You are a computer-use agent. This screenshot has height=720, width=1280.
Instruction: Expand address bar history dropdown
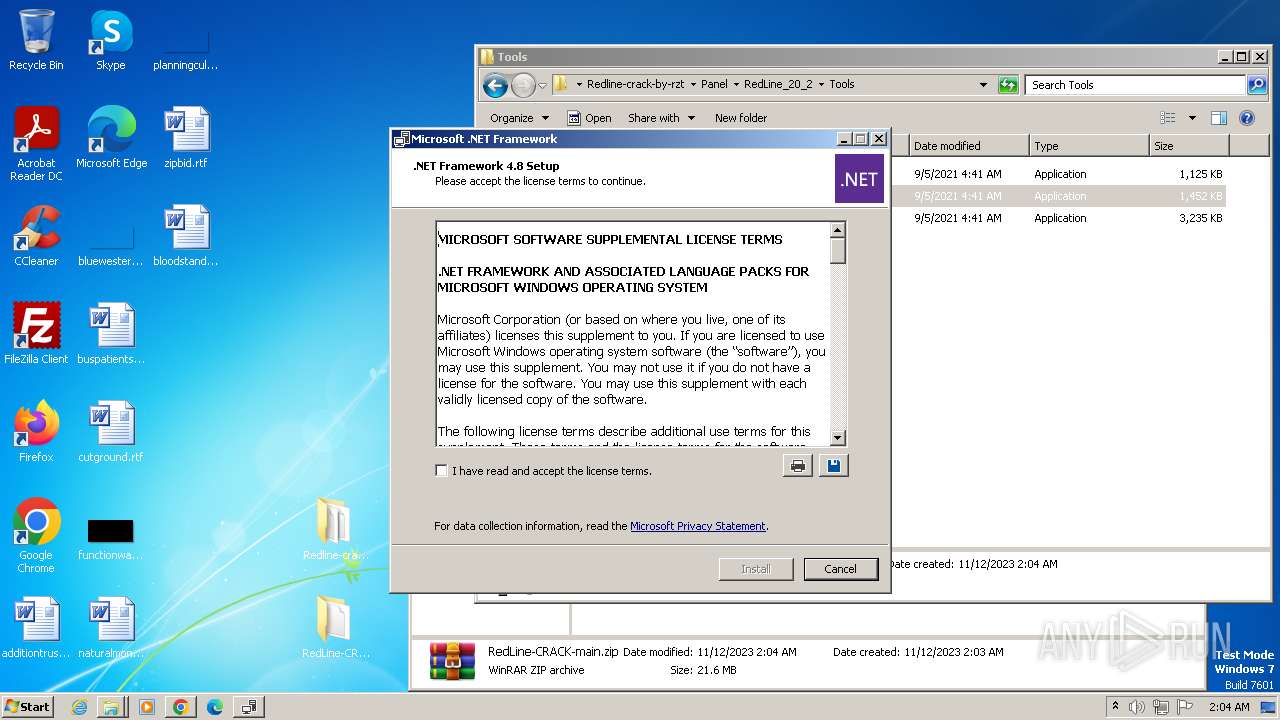[983, 85]
